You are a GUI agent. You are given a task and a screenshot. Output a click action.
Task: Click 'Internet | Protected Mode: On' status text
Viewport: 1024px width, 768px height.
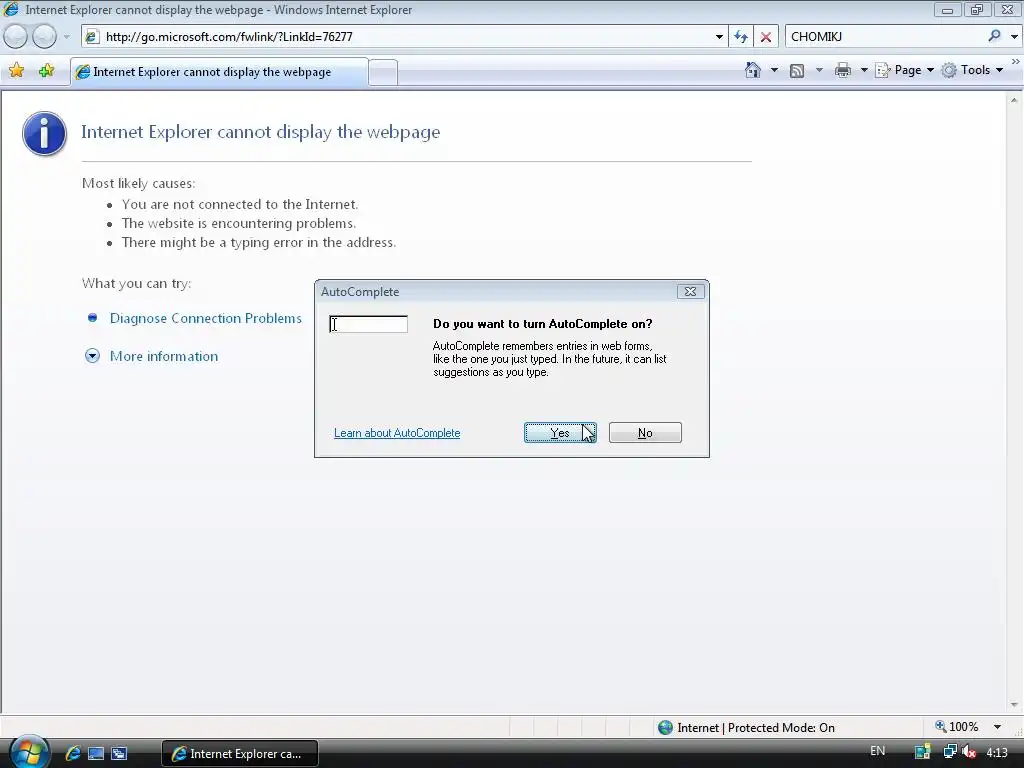(756, 728)
